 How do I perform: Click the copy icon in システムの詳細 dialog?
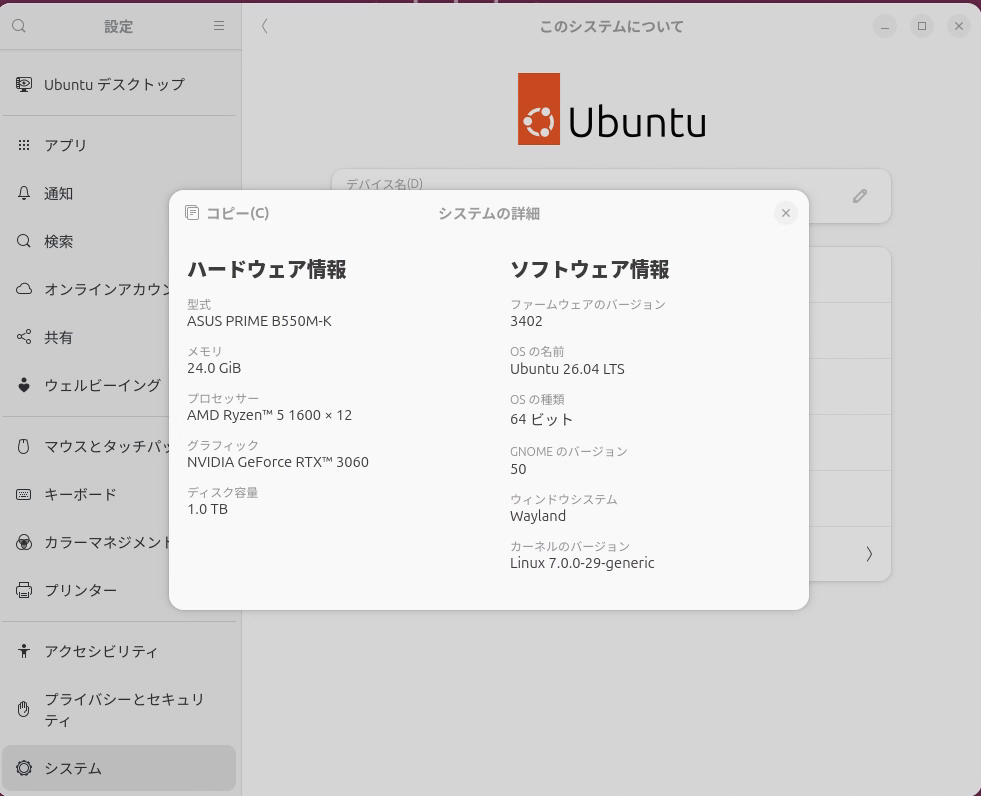click(x=192, y=213)
